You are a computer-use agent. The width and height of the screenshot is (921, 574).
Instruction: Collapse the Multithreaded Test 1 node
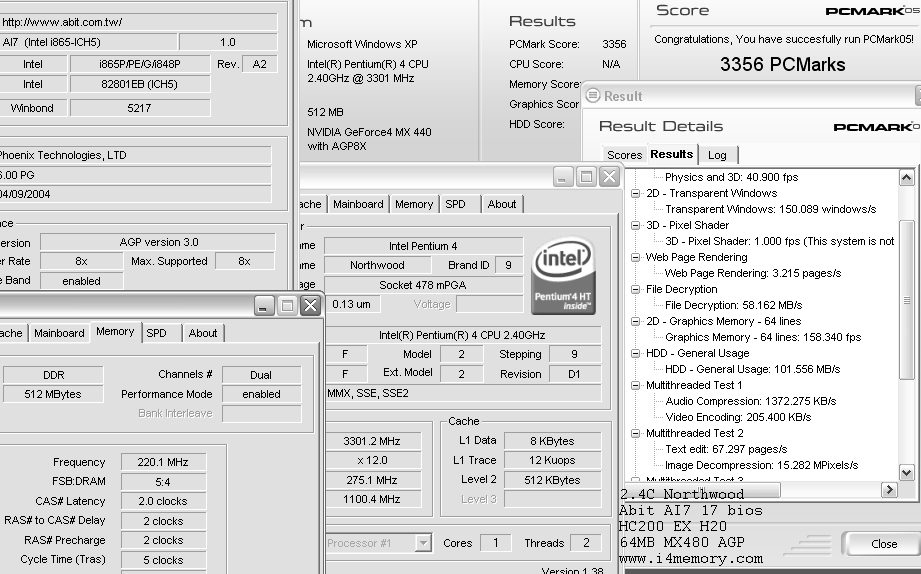(x=635, y=385)
